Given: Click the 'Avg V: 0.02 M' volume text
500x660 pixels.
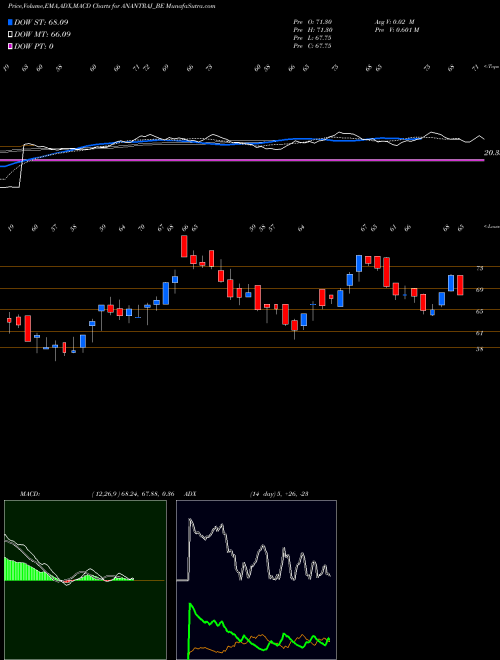Looking at the screenshot, I should (x=395, y=22).
